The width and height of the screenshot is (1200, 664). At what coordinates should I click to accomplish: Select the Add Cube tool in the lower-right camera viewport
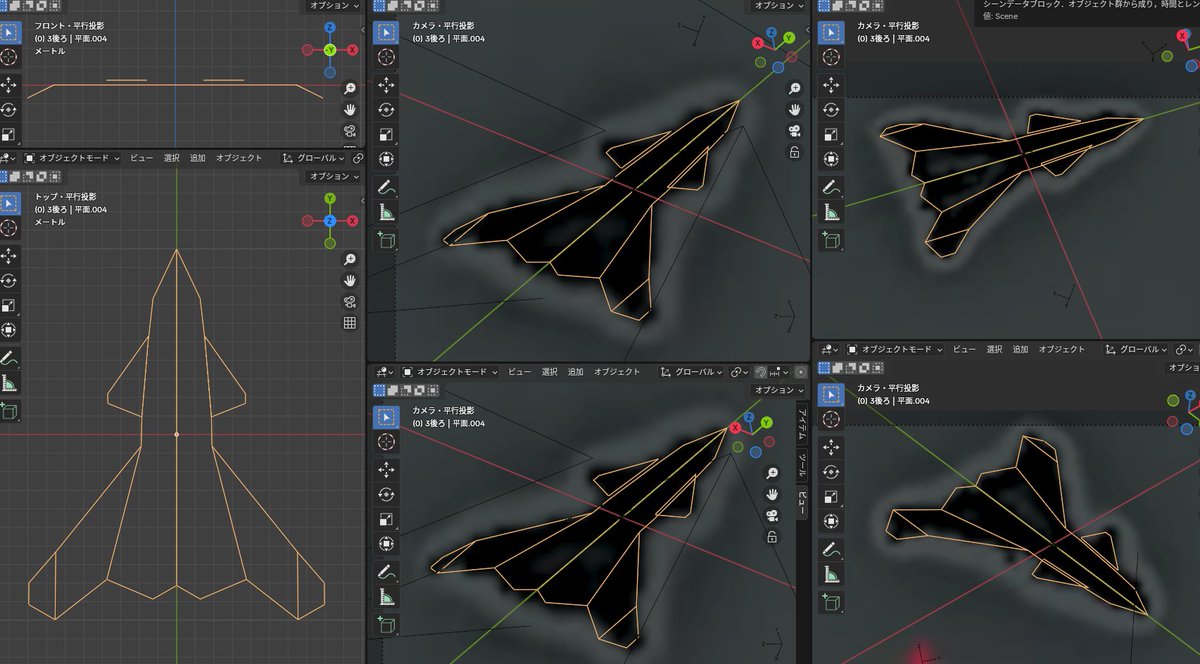point(830,602)
